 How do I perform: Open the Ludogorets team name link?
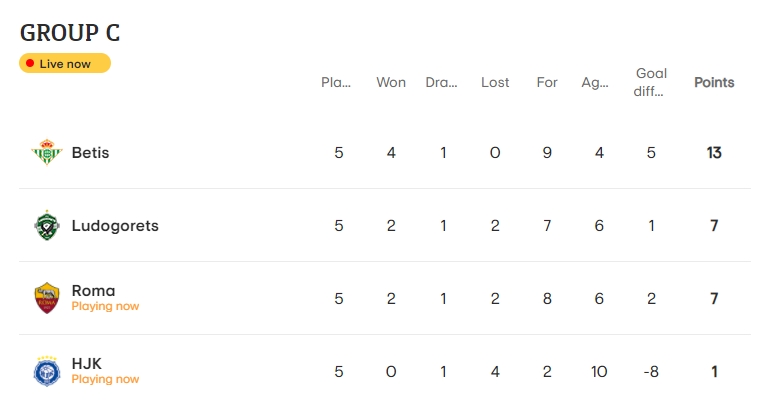[x=115, y=226]
